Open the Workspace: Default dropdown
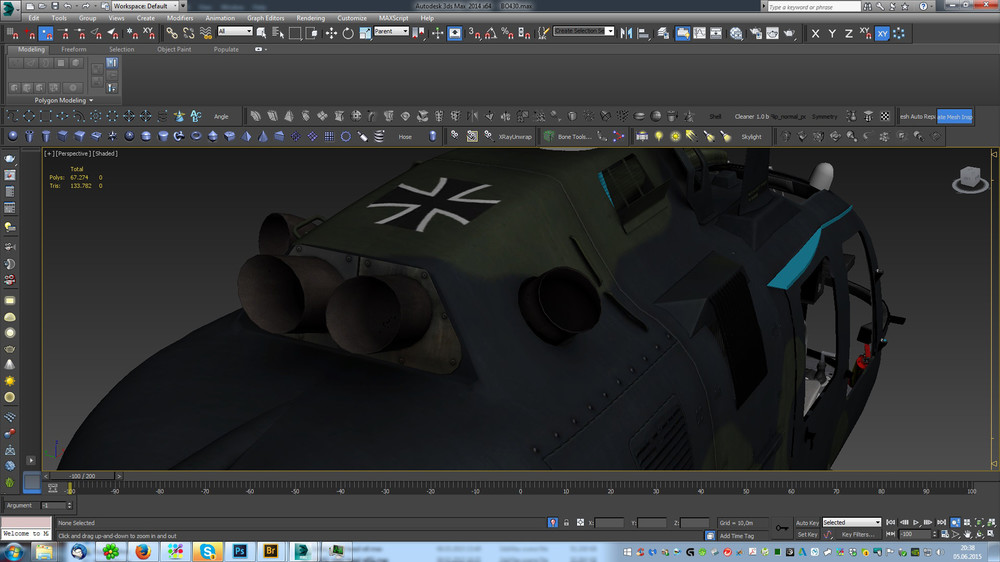The width and height of the screenshot is (1000, 562). coord(145,6)
